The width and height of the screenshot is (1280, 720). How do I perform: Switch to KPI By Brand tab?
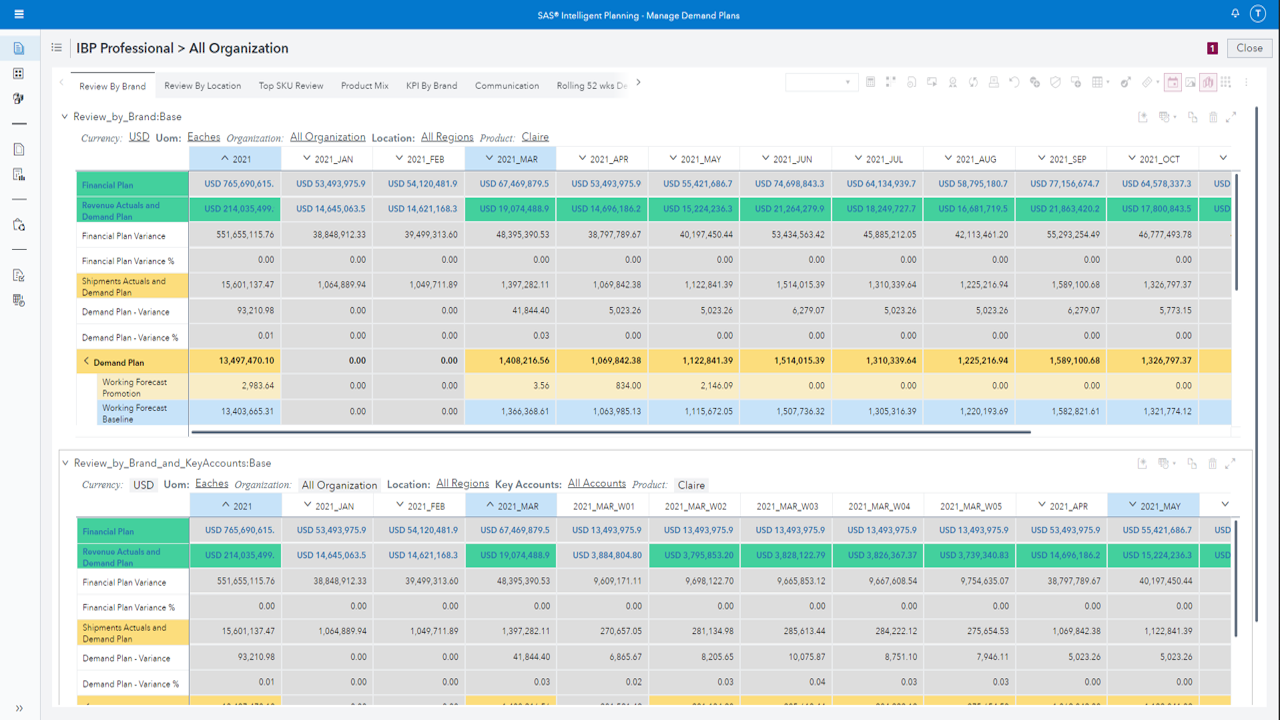coord(432,86)
